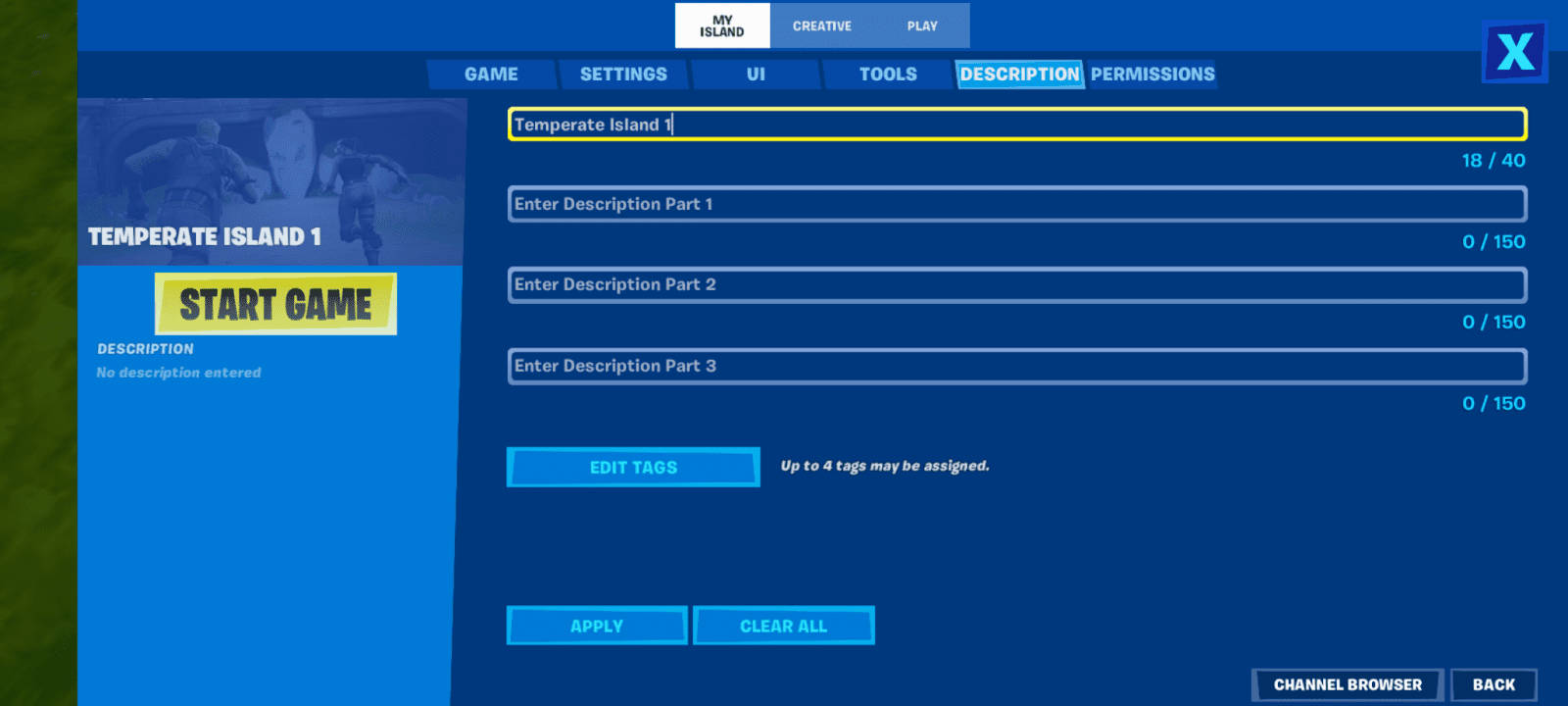Clear all description fields

click(783, 626)
